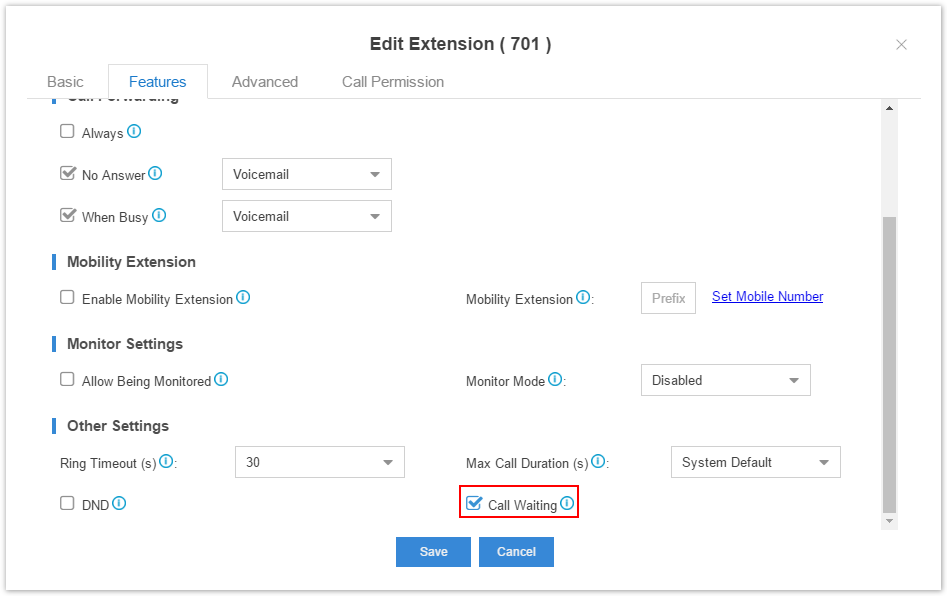The width and height of the screenshot is (947, 596).
Task: Click the Edit Extension ( 701 ) title
Action: [x=460, y=44]
